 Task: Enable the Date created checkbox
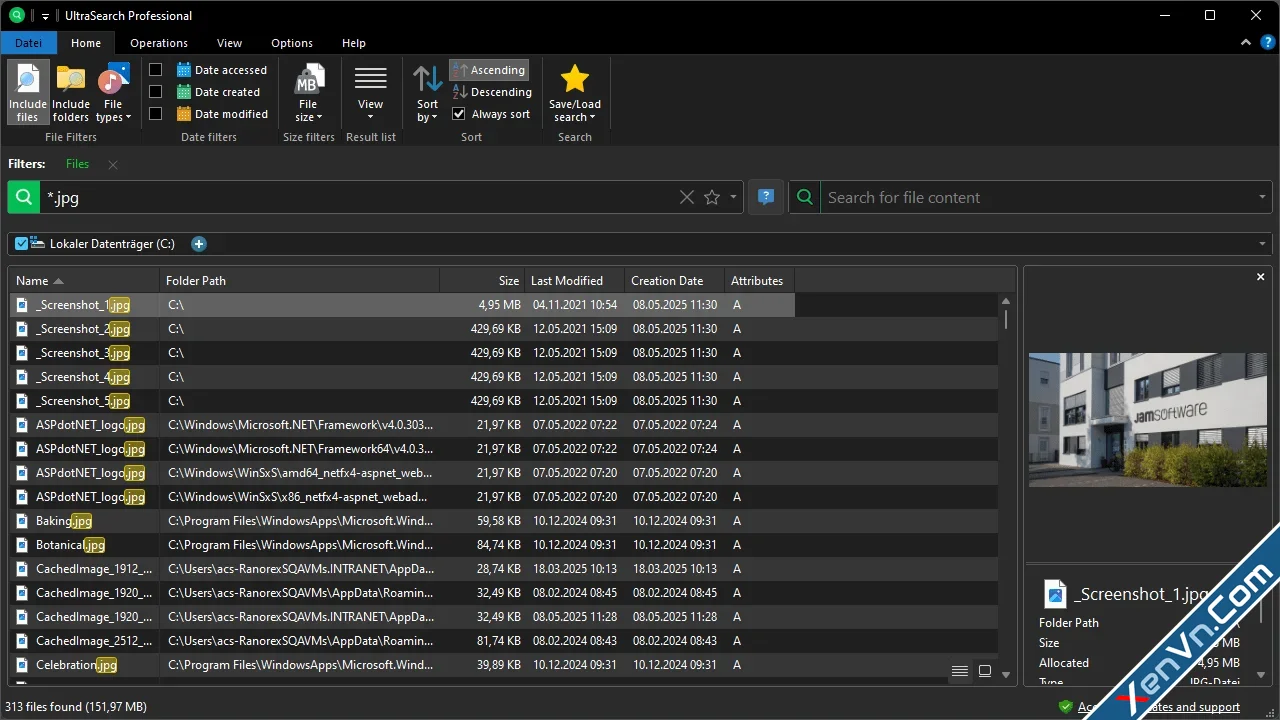pos(156,92)
